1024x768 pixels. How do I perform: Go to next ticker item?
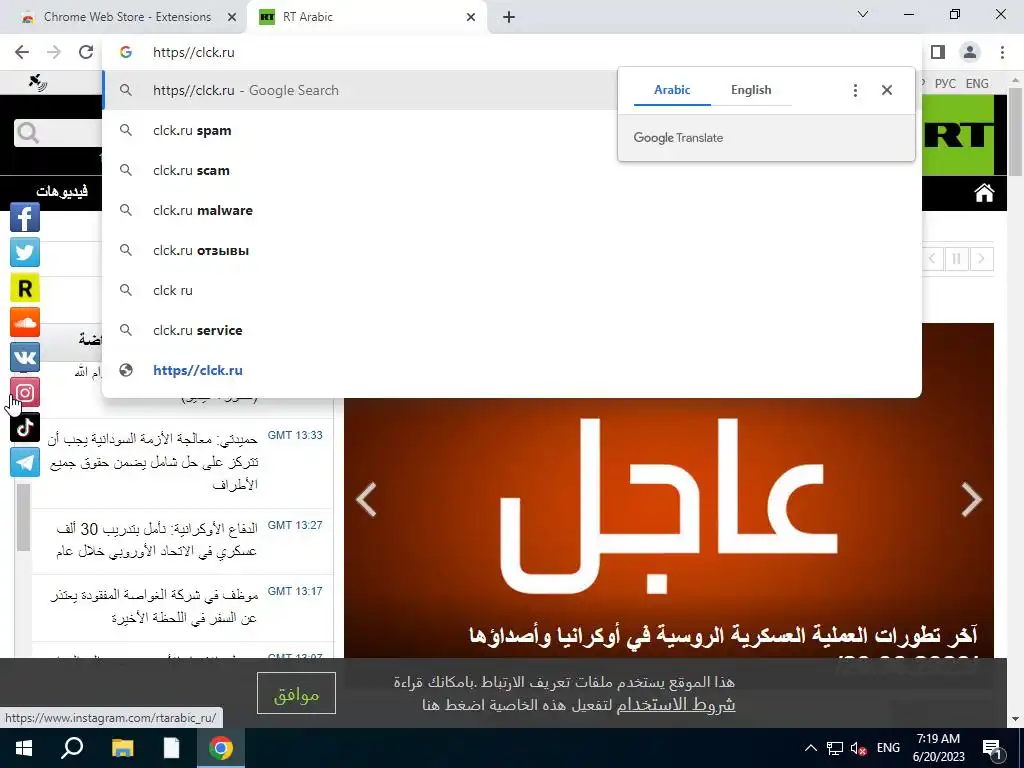click(981, 259)
